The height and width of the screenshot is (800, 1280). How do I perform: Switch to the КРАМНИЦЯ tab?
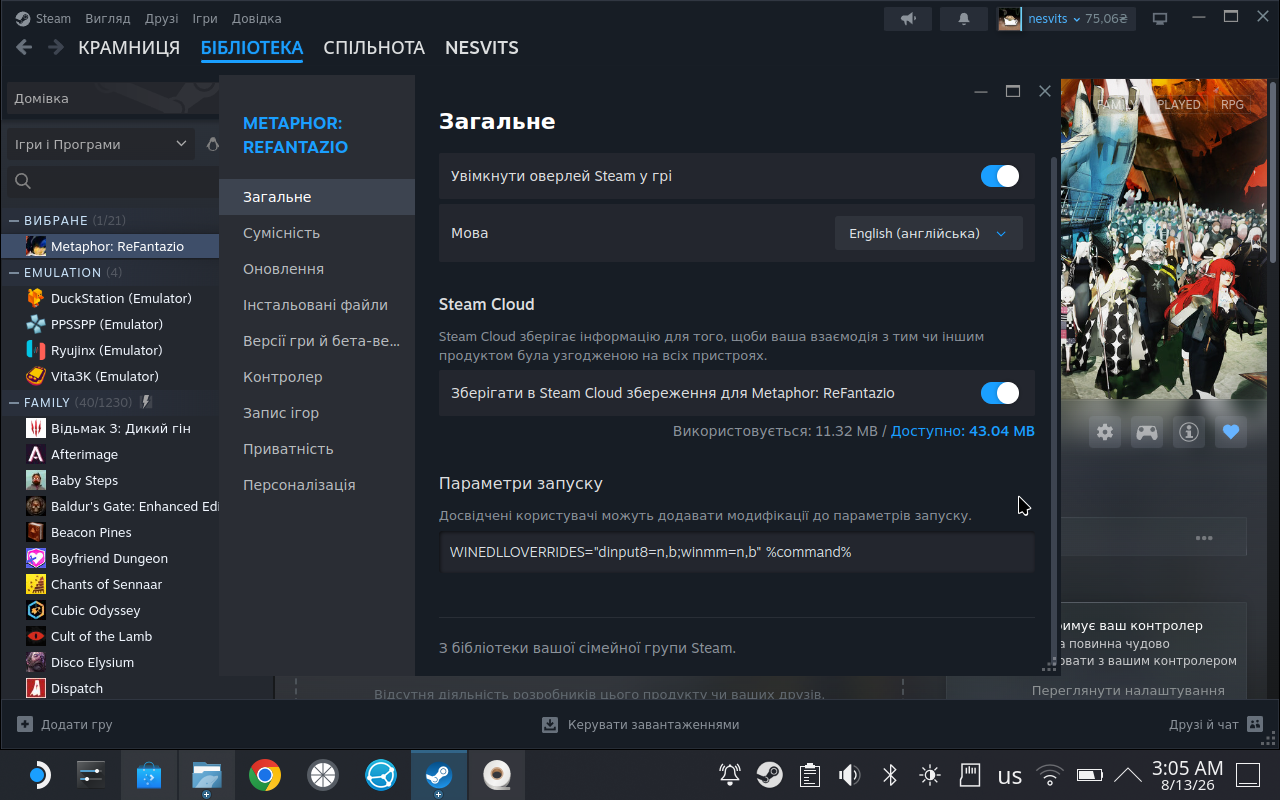(129, 48)
